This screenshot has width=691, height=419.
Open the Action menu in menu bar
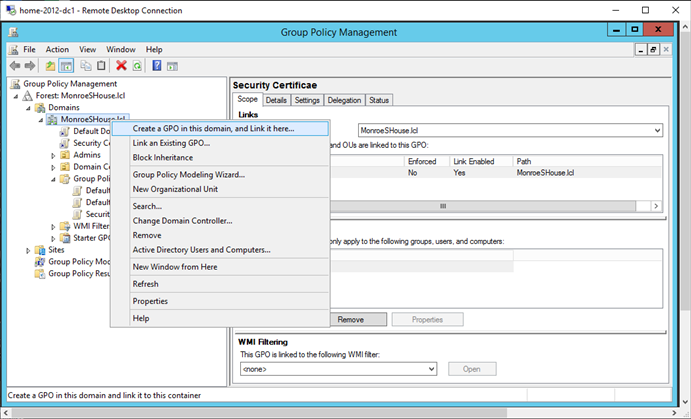(57, 49)
